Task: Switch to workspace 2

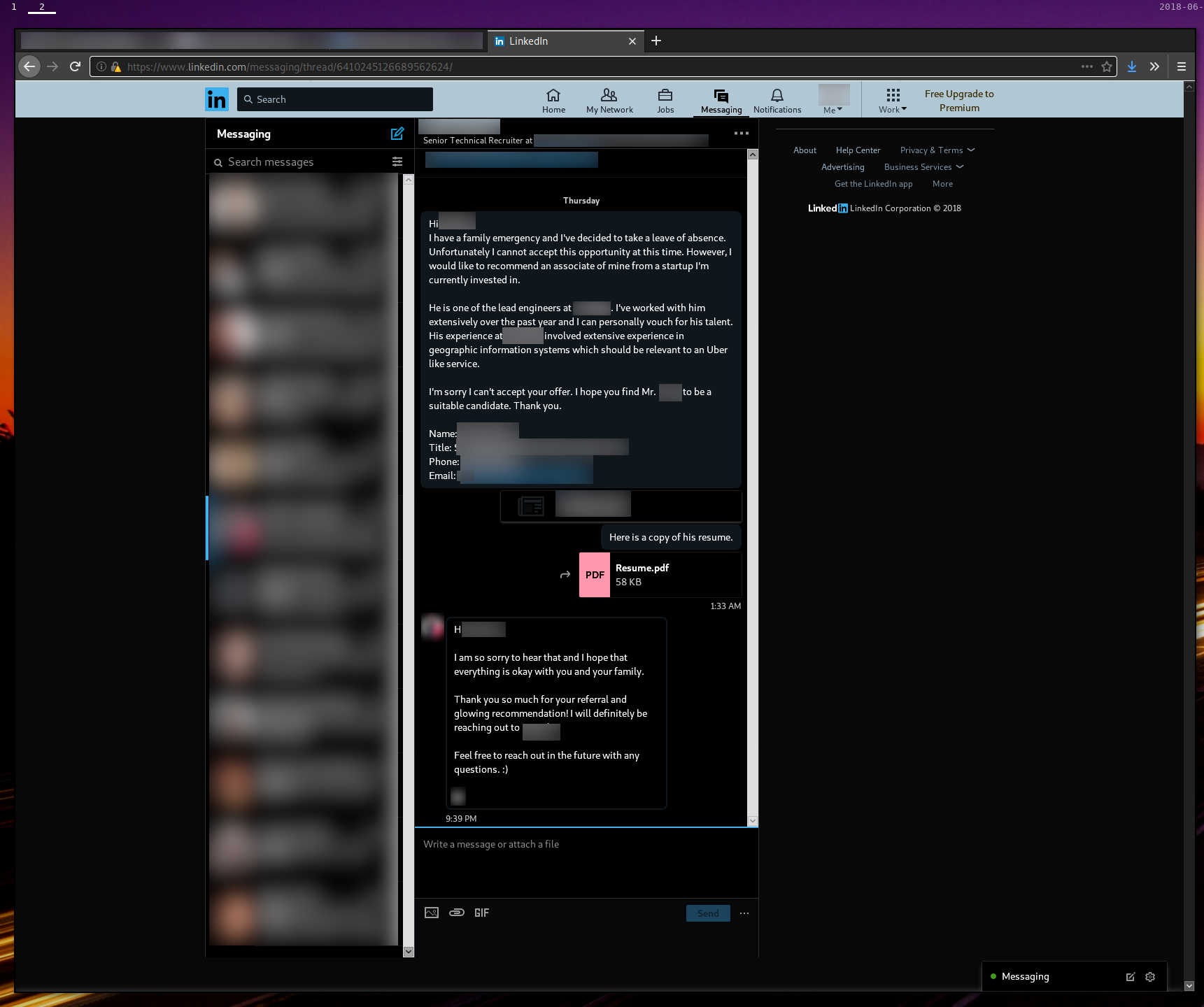Action: (42, 7)
